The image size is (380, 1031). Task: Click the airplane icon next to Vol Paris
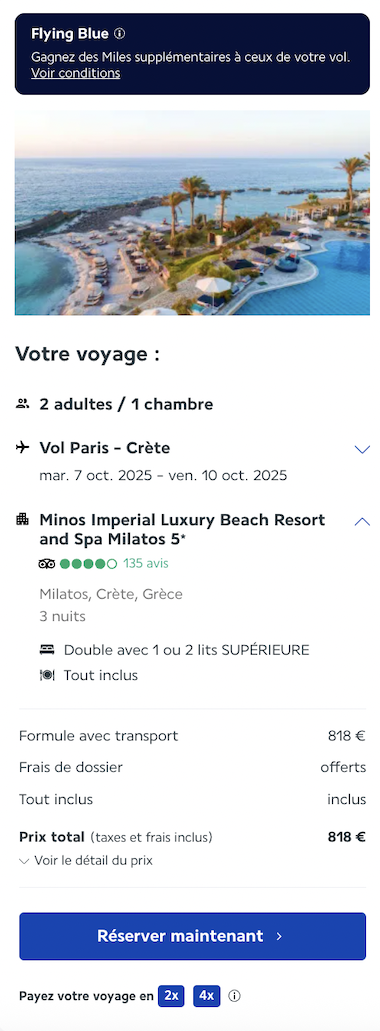point(22,448)
